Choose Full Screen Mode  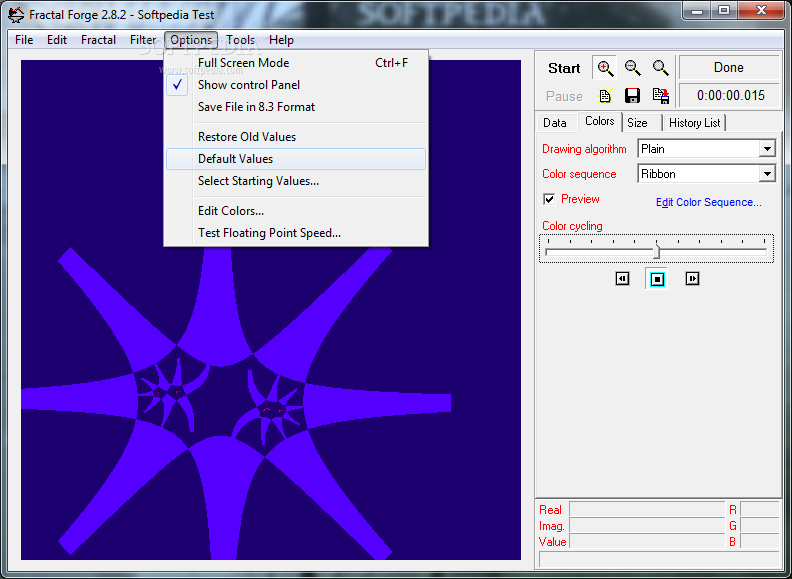tap(296, 63)
